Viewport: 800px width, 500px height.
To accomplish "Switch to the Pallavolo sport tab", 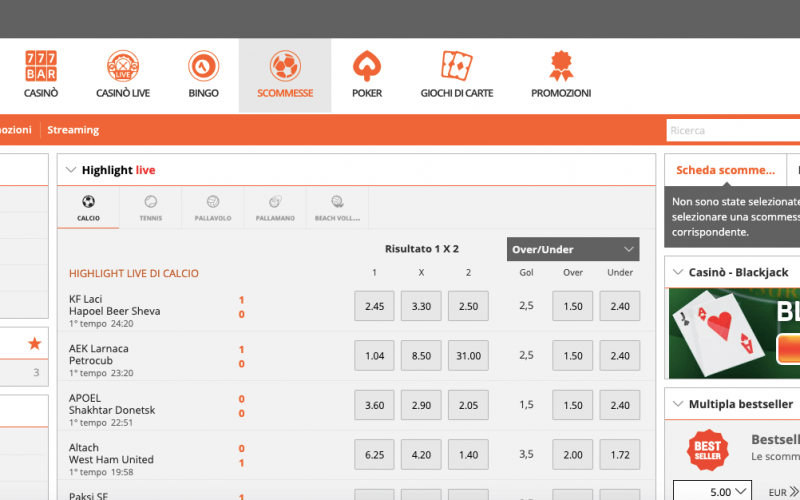I will [213, 208].
